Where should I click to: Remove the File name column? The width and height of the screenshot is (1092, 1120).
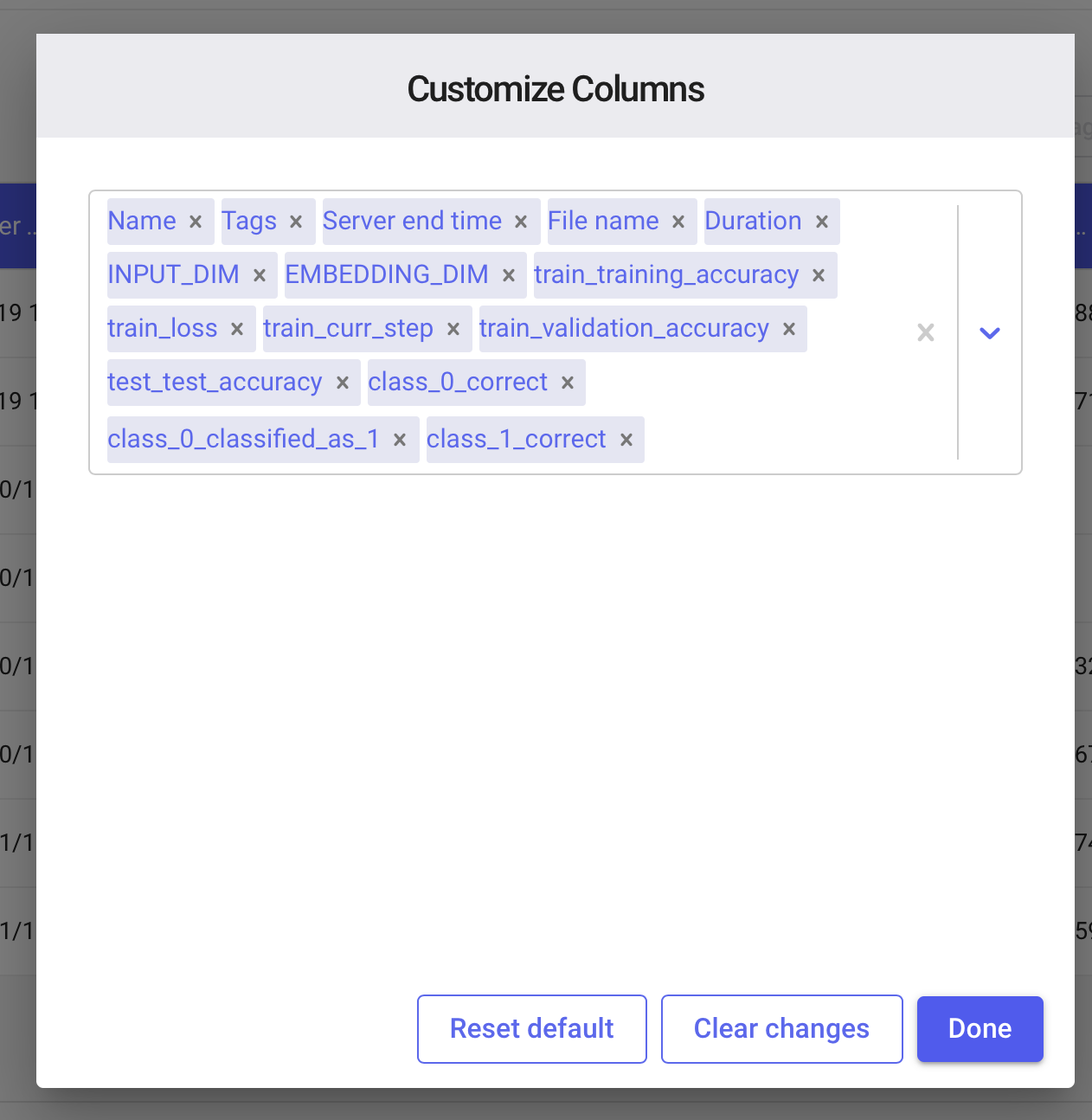(678, 222)
